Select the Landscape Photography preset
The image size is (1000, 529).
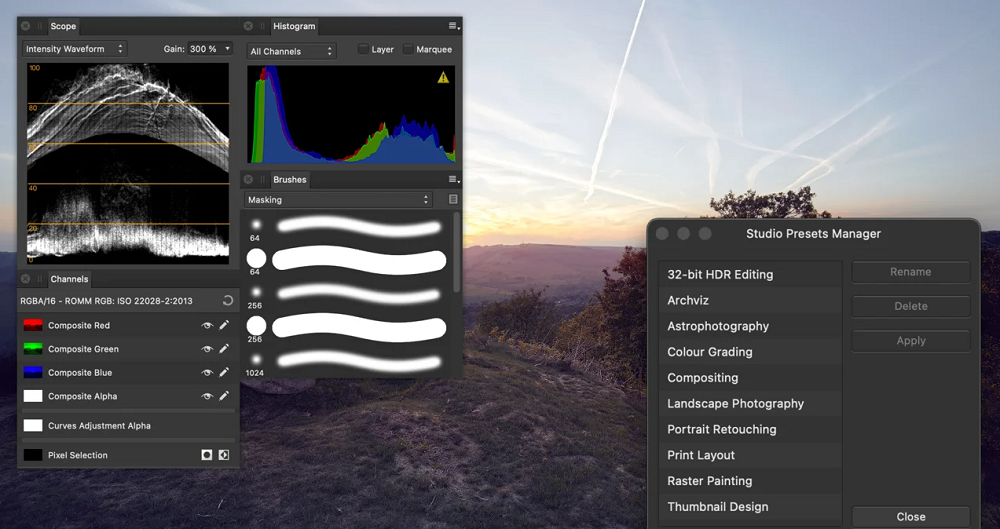click(750, 403)
